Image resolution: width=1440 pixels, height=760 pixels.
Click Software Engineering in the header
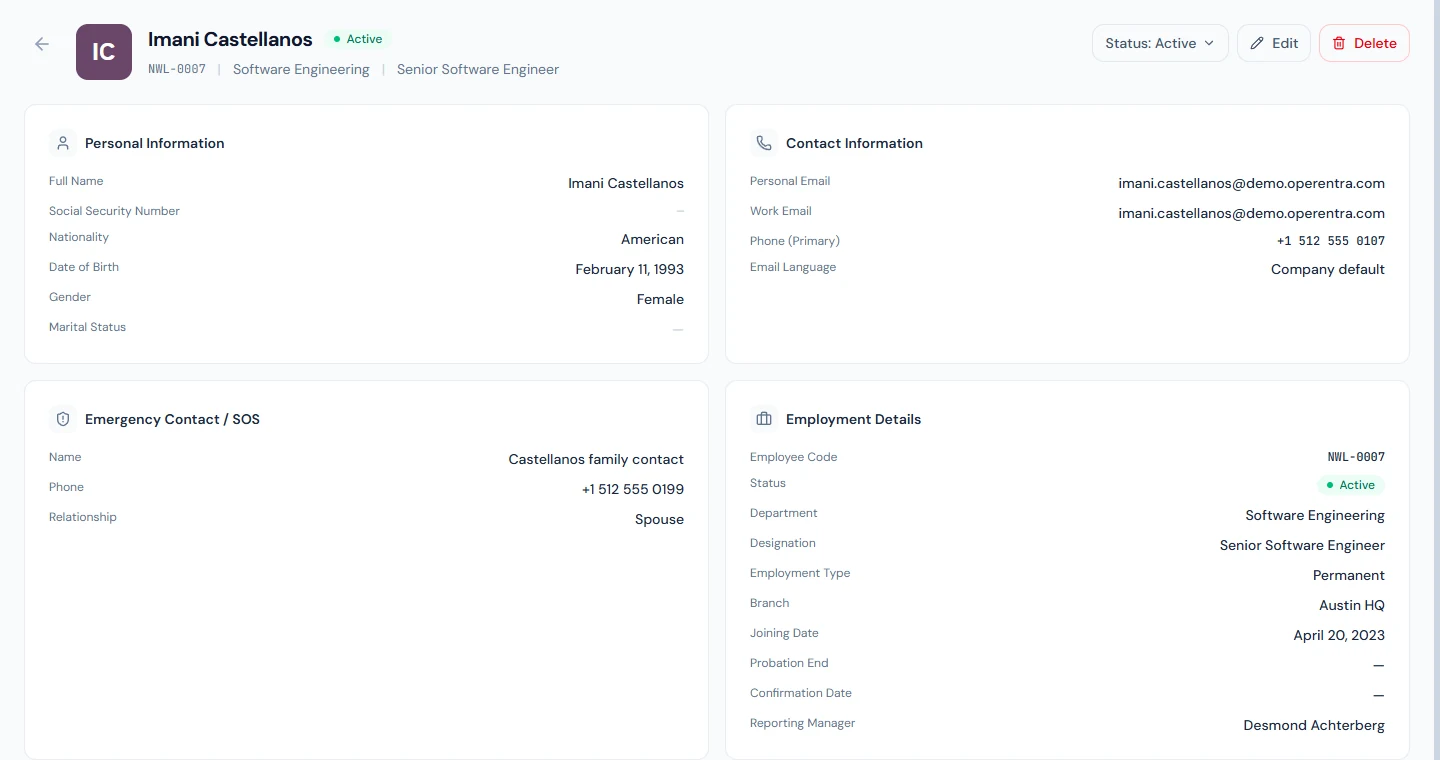coord(301,70)
